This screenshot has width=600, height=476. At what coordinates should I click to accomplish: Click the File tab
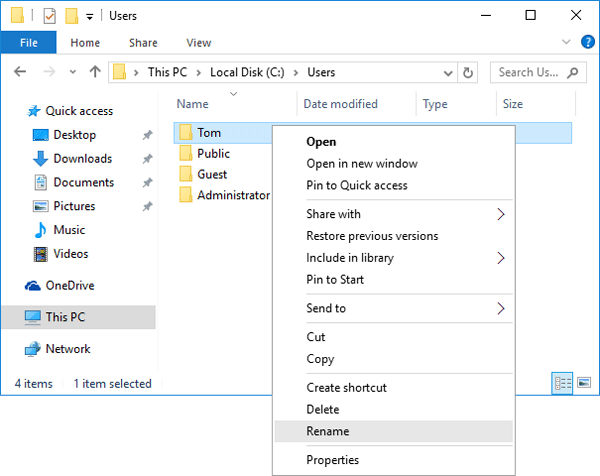point(29,43)
